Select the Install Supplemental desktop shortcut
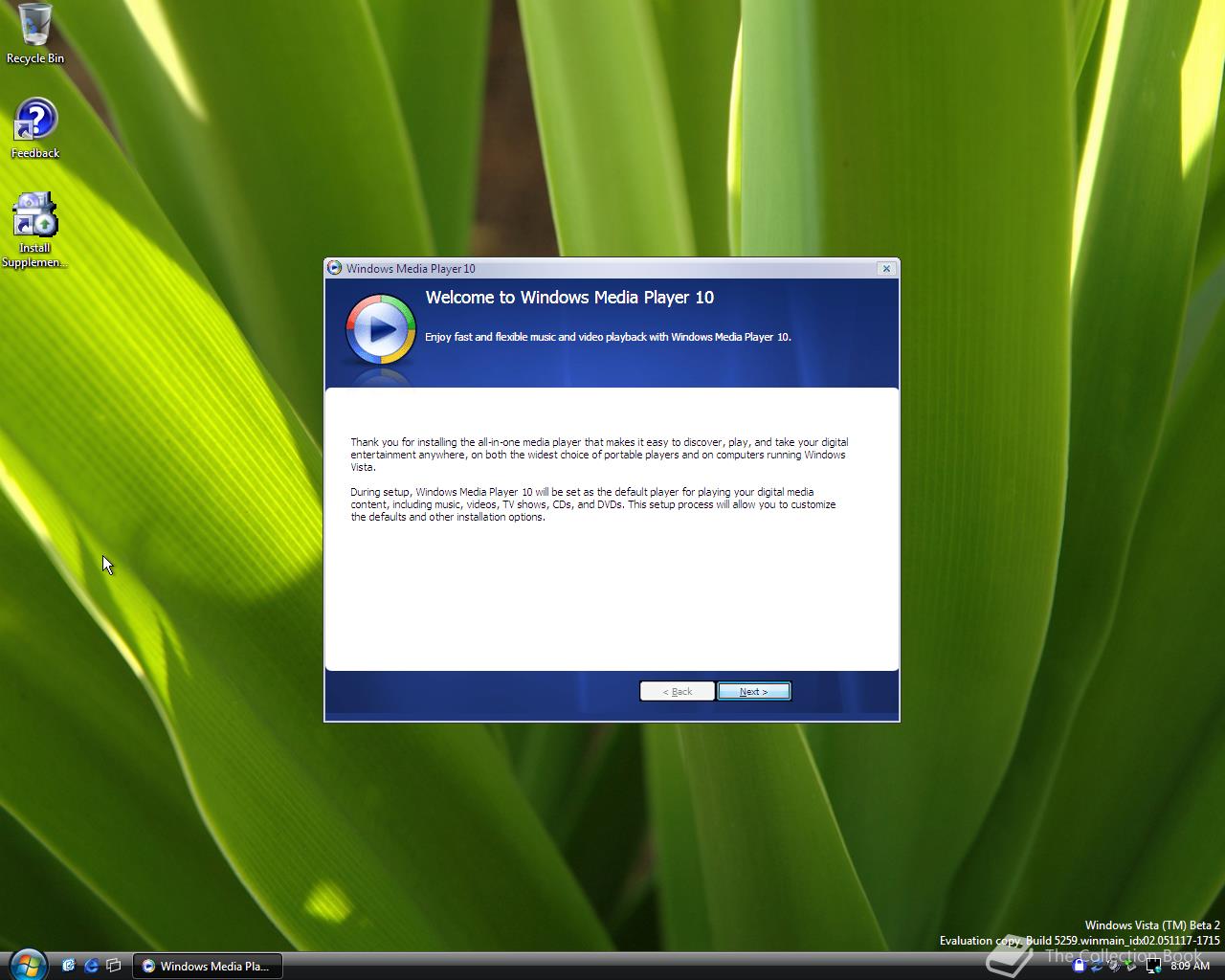 click(35, 231)
